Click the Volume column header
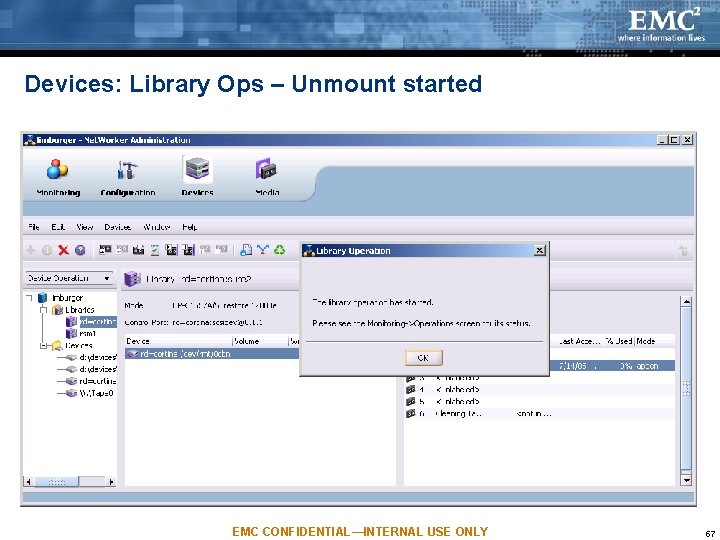This screenshot has width=720, height=540. pyautogui.click(x=260, y=341)
